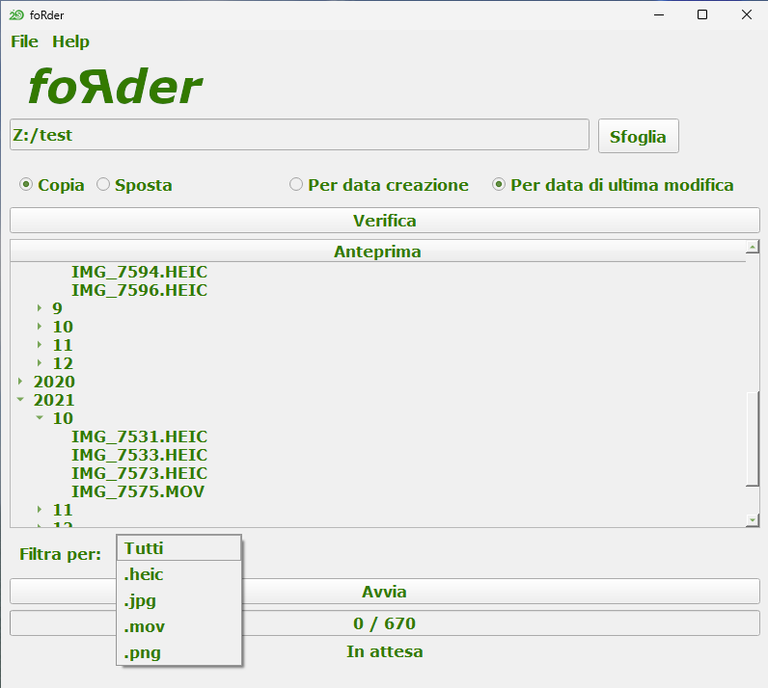Expand the 2020 year node
The image size is (768, 688).
point(20,381)
